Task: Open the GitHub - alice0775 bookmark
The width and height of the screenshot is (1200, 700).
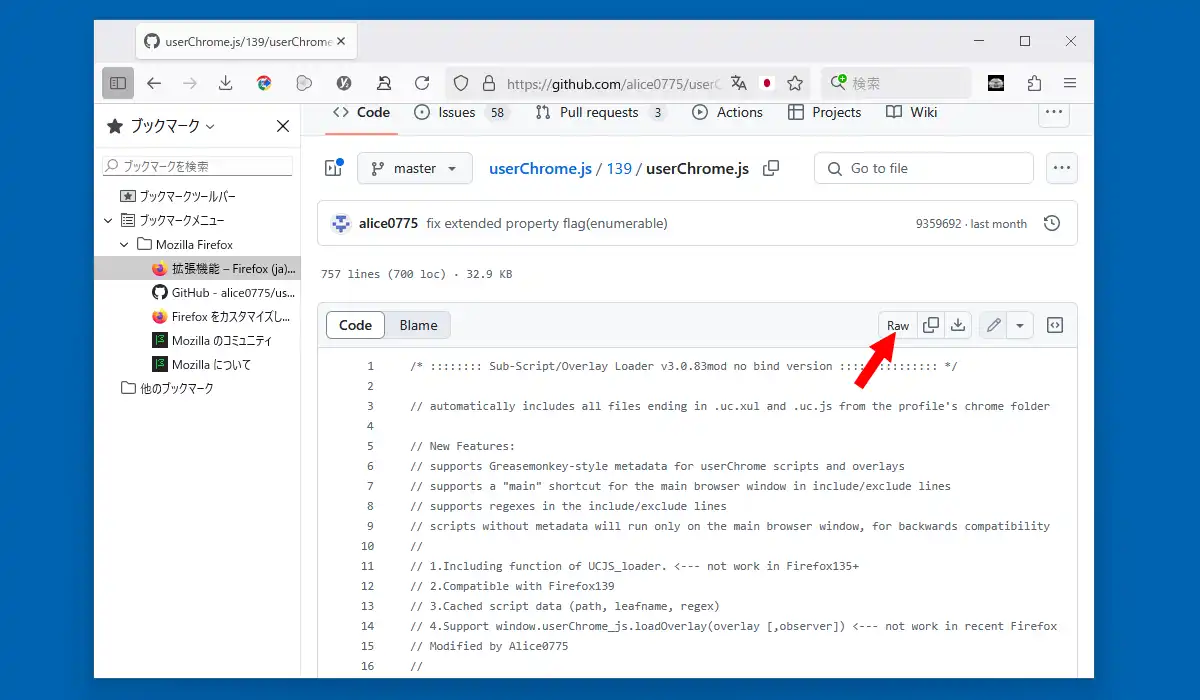Action: (224, 292)
